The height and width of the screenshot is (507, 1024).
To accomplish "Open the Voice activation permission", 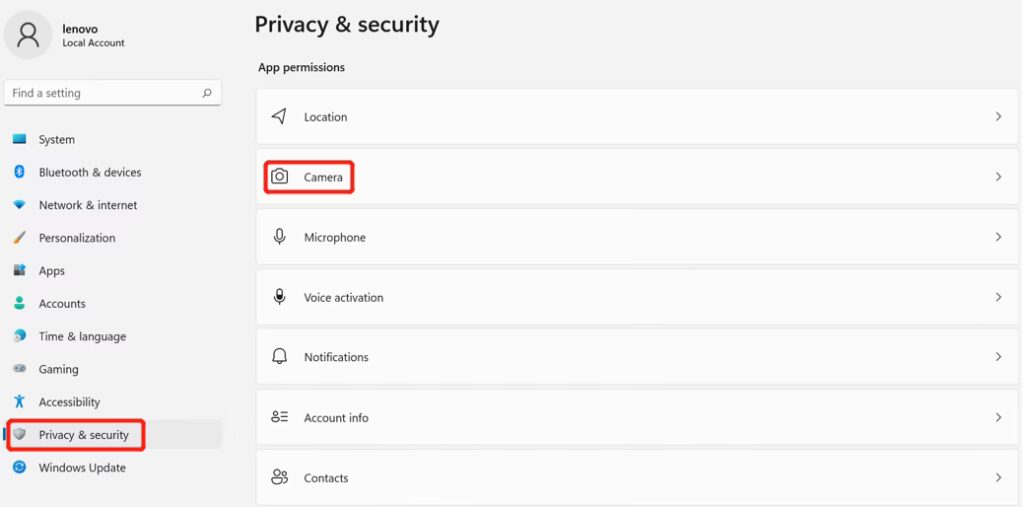I will pos(344,297).
